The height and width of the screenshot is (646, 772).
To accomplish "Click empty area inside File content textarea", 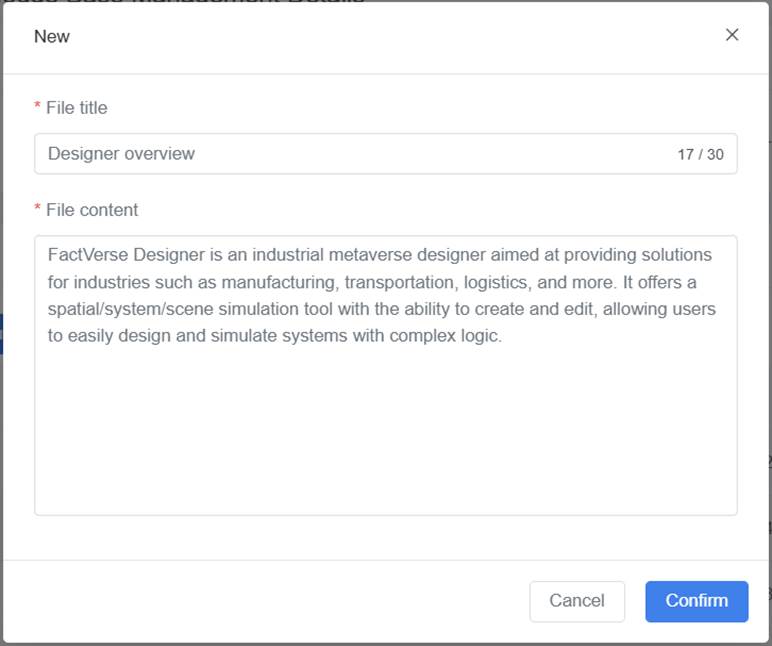I will (385, 440).
